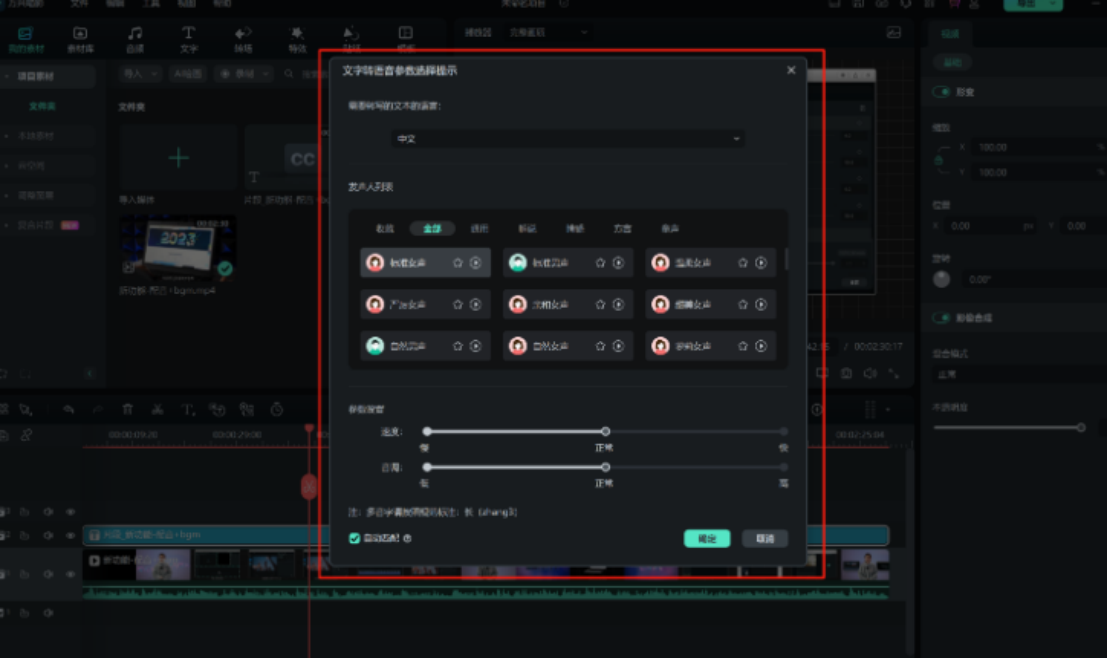Preview the 知性男声 voice with play icon
The width and height of the screenshot is (1108, 658).
(x=618, y=263)
